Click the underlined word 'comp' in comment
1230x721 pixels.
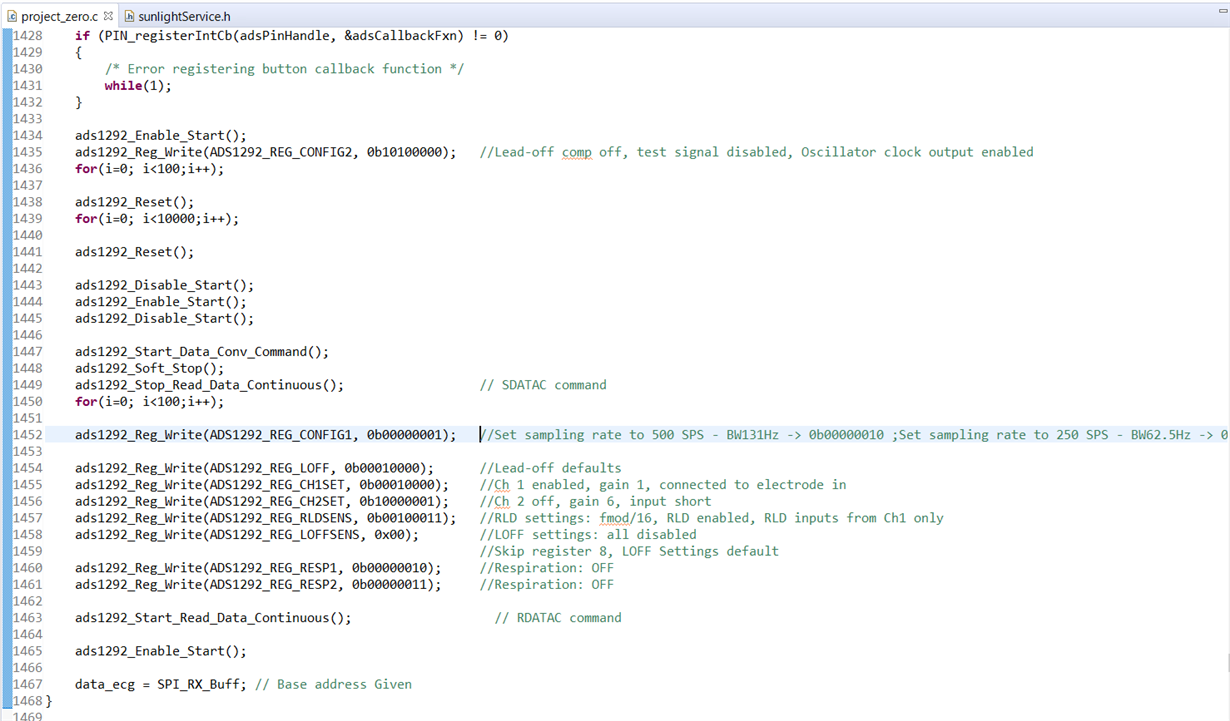tap(576, 152)
